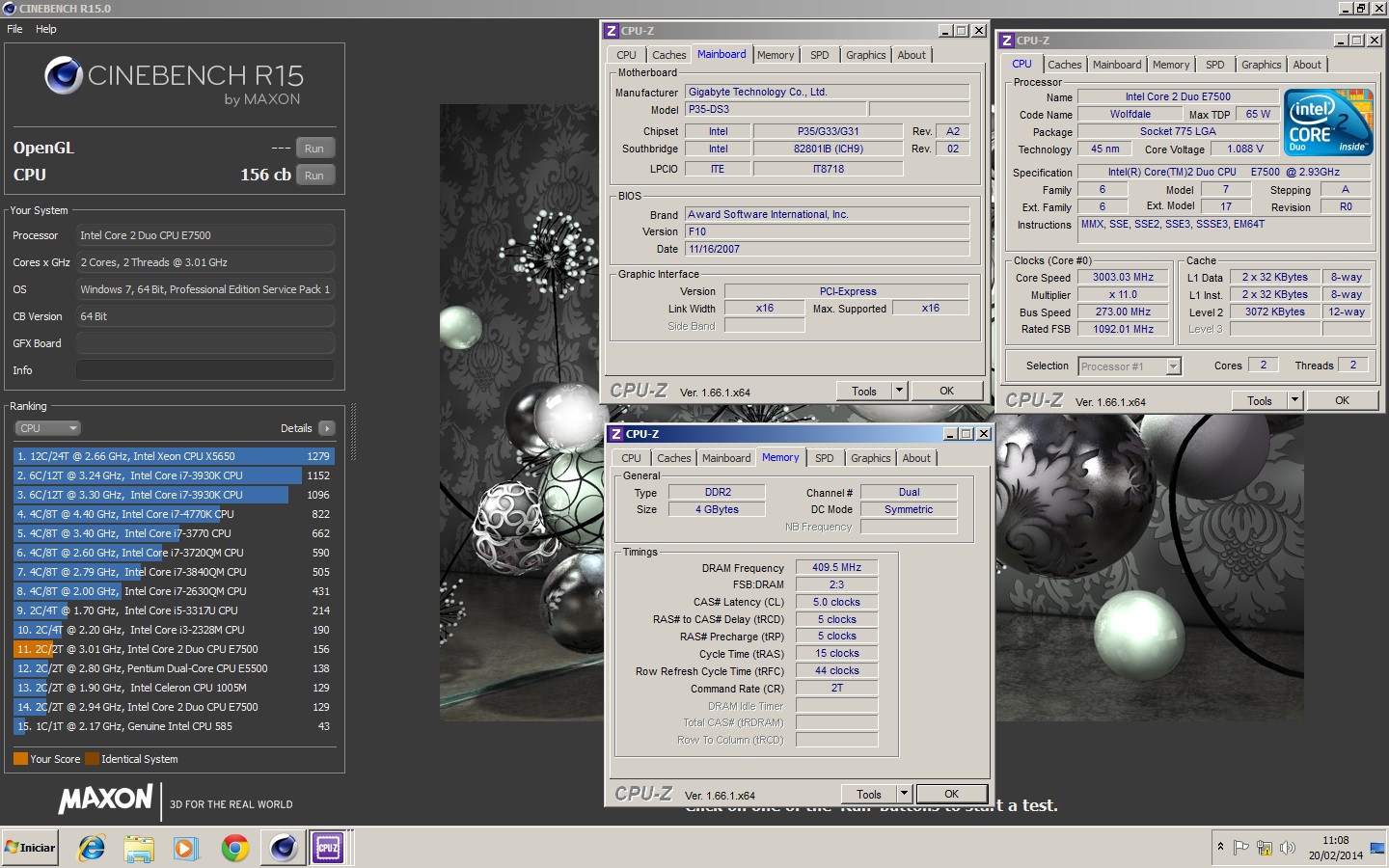
Task: Click the Cinebench side panel grip handle
Action: tap(353, 432)
